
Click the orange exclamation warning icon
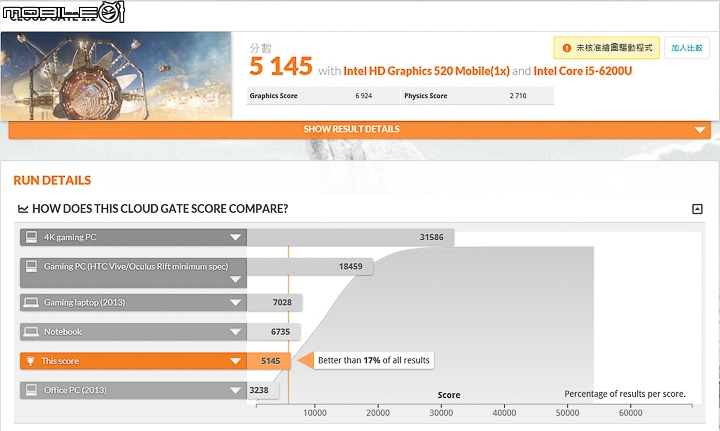pyautogui.click(x=567, y=48)
